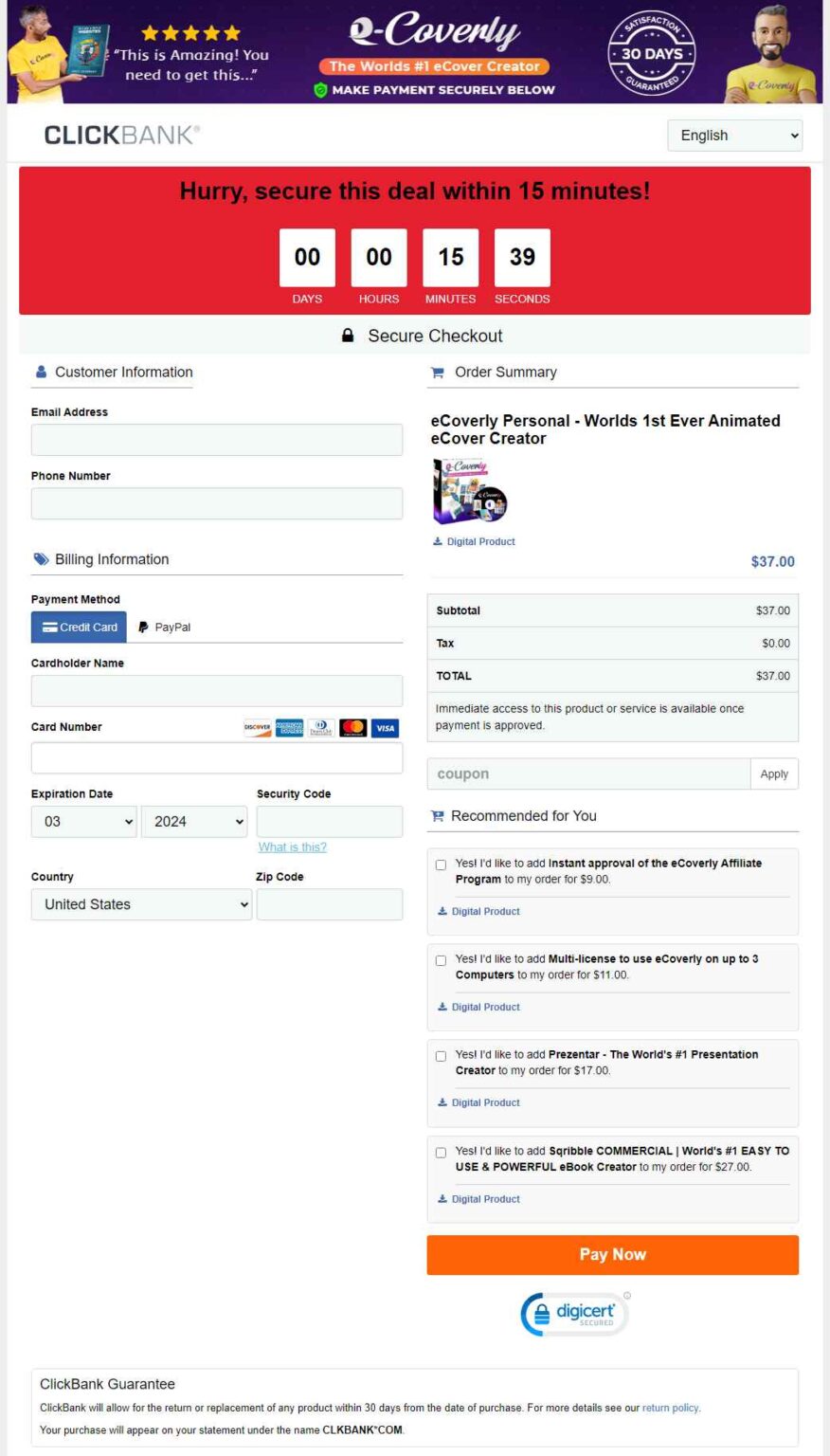Screen dimensions: 830x1456
Task: Click the Visa card icon
Action: pos(385,728)
